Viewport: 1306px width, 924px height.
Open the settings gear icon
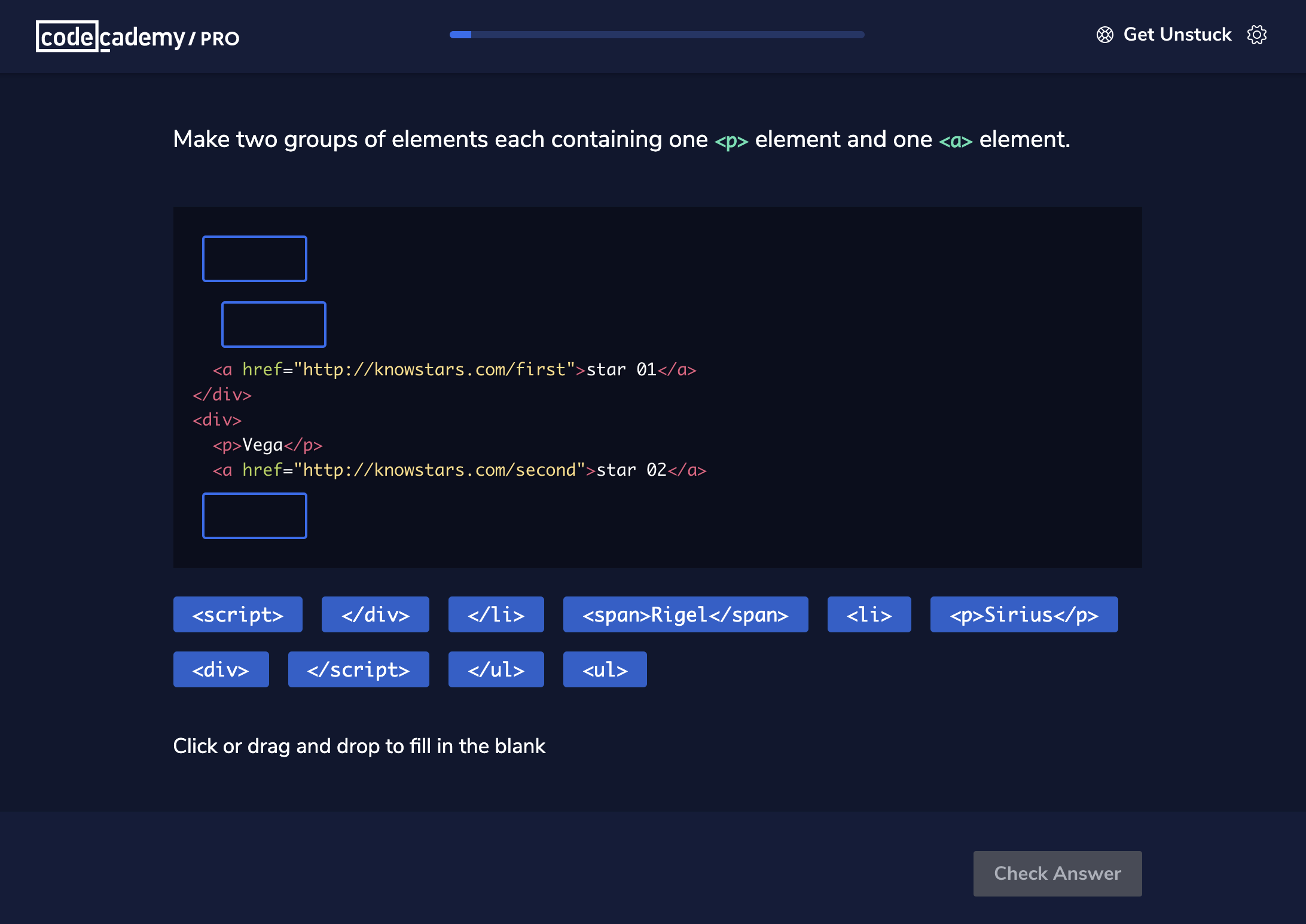pyautogui.click(x=1256, y=35)
